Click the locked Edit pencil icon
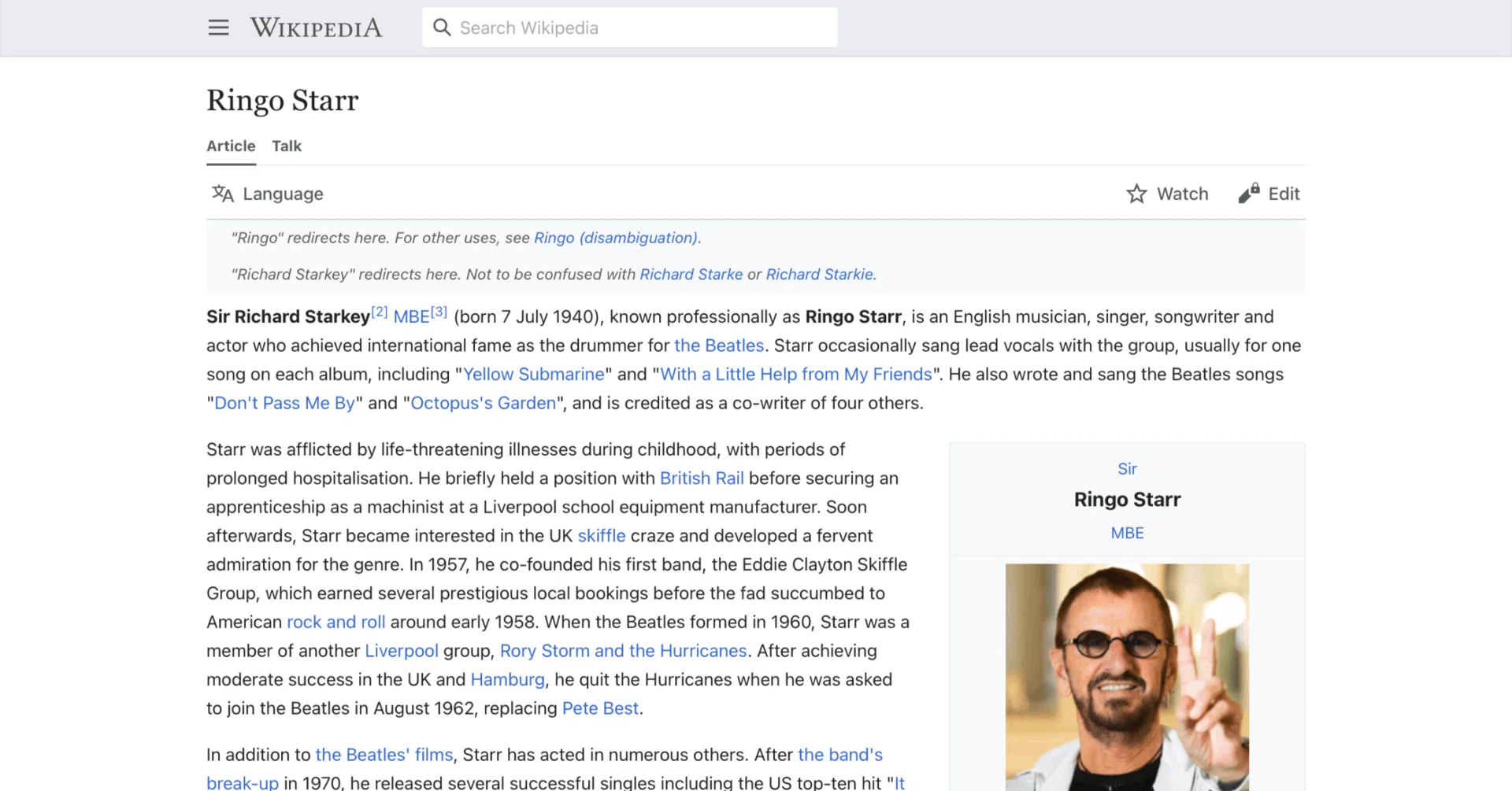Image resolution: width=1512 pixels, height=791 pixels. pyautogui.click(x=1249, y=194)
